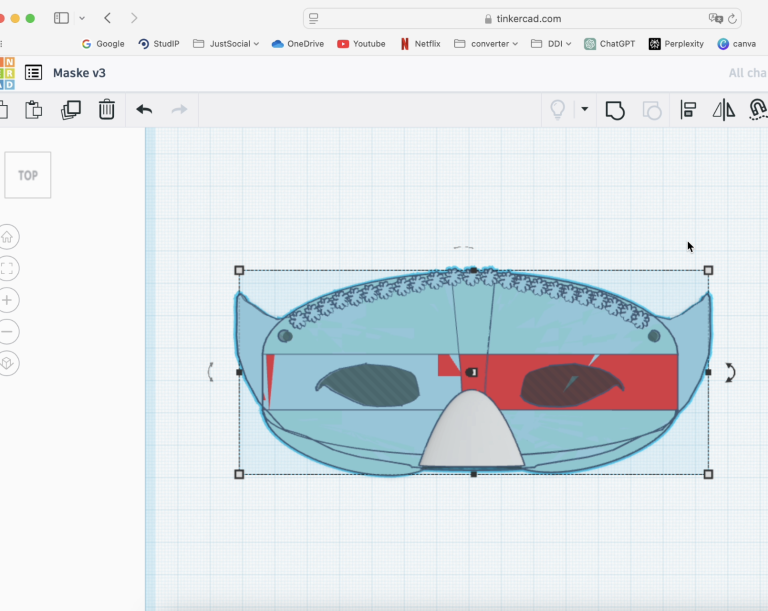Zoom in with the plus button
The width and height of the screenshot is (768, 611).
(x=8, y=300)
